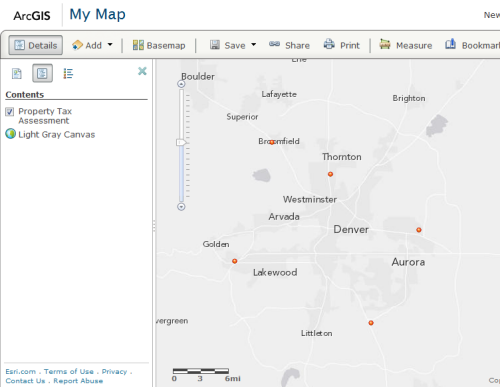
Task: Click the Brighton map label
Action: pyautogui.click(x=409, y=98)
